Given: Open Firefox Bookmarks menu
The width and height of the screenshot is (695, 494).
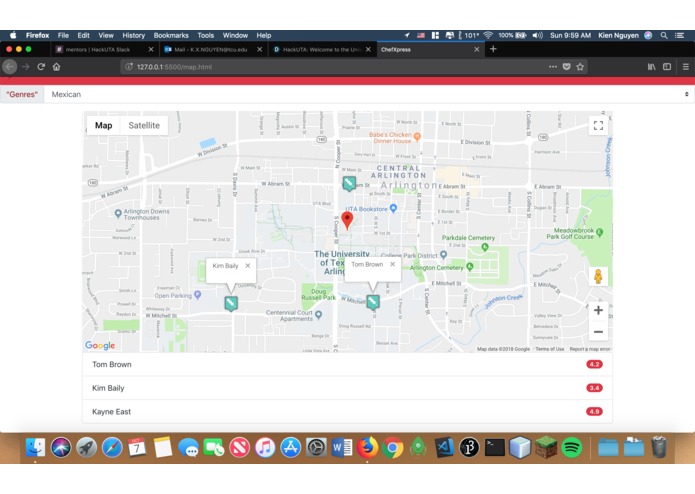Looking at the screenshot, I should point(171,35).
